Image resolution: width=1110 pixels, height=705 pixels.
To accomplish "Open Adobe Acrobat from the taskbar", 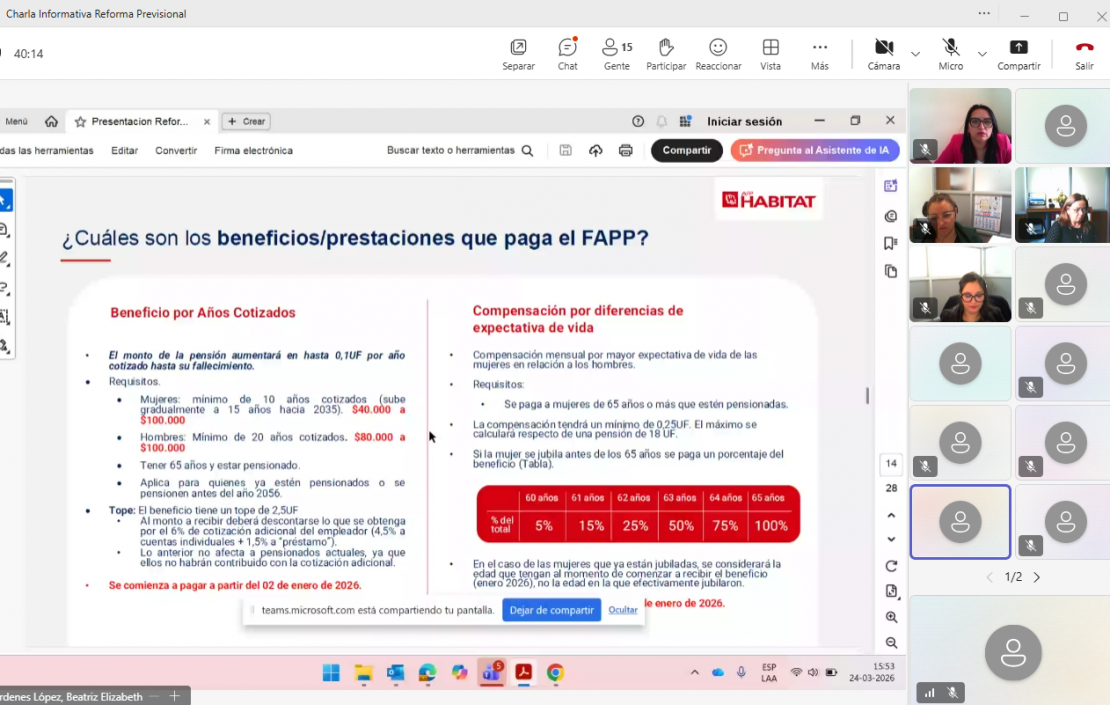I will [x=522, y=673].
